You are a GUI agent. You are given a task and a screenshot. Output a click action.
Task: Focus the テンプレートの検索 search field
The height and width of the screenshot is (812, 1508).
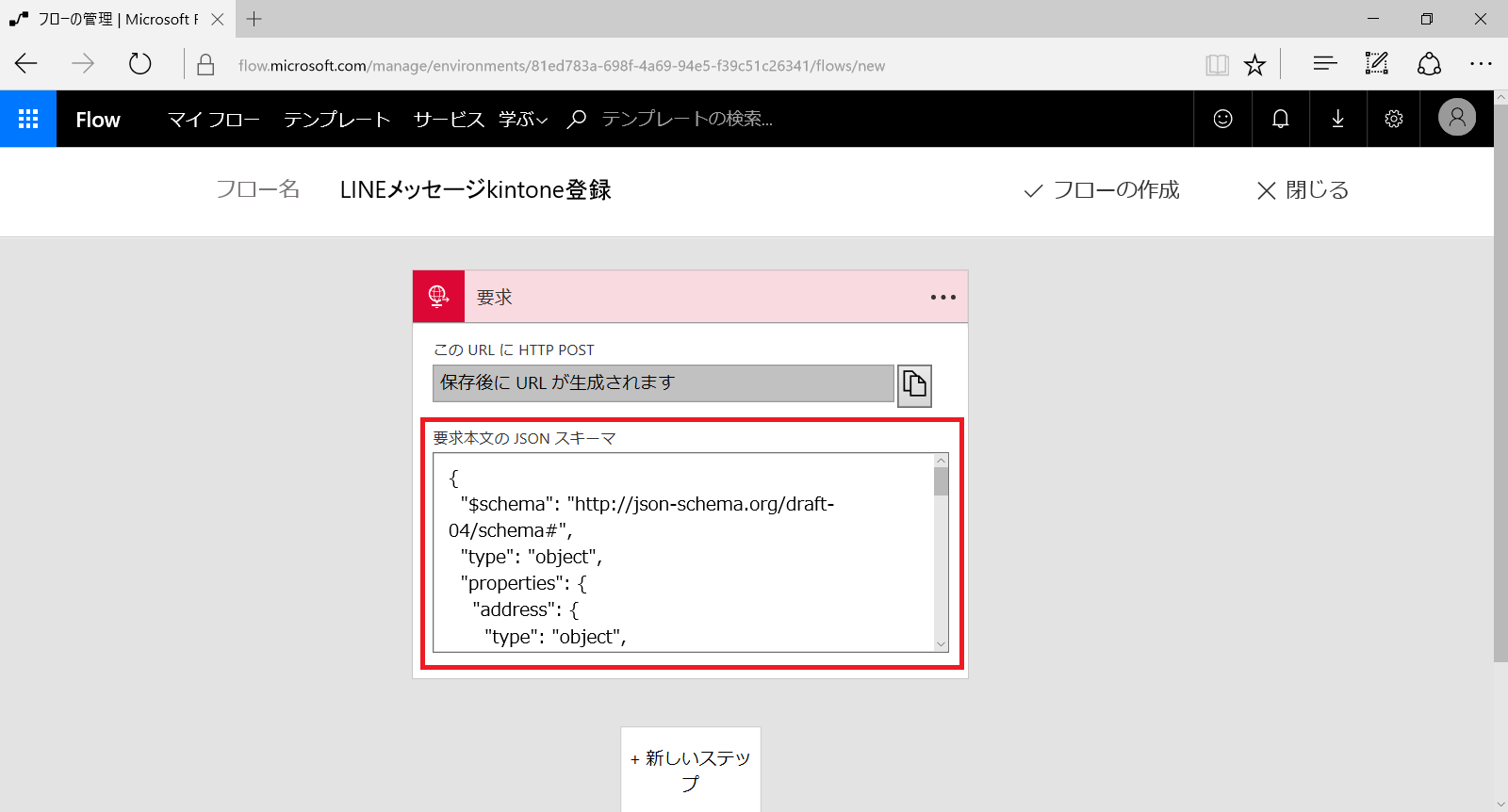[687, 119]
